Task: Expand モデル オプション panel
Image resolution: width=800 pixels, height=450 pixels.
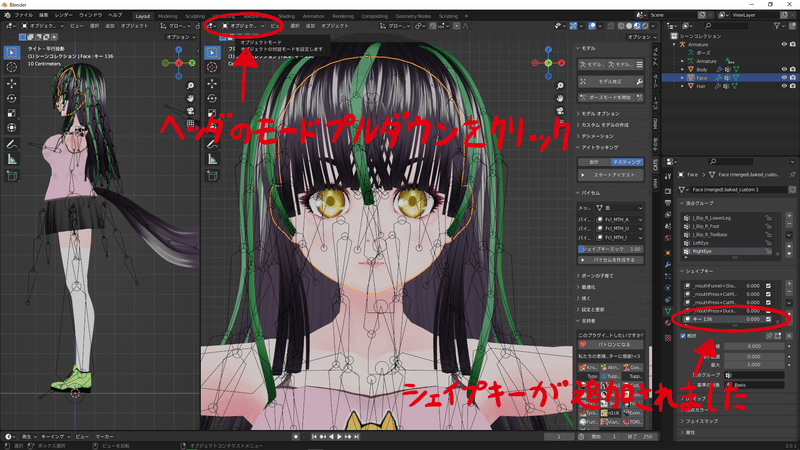Action: point(600,114)
